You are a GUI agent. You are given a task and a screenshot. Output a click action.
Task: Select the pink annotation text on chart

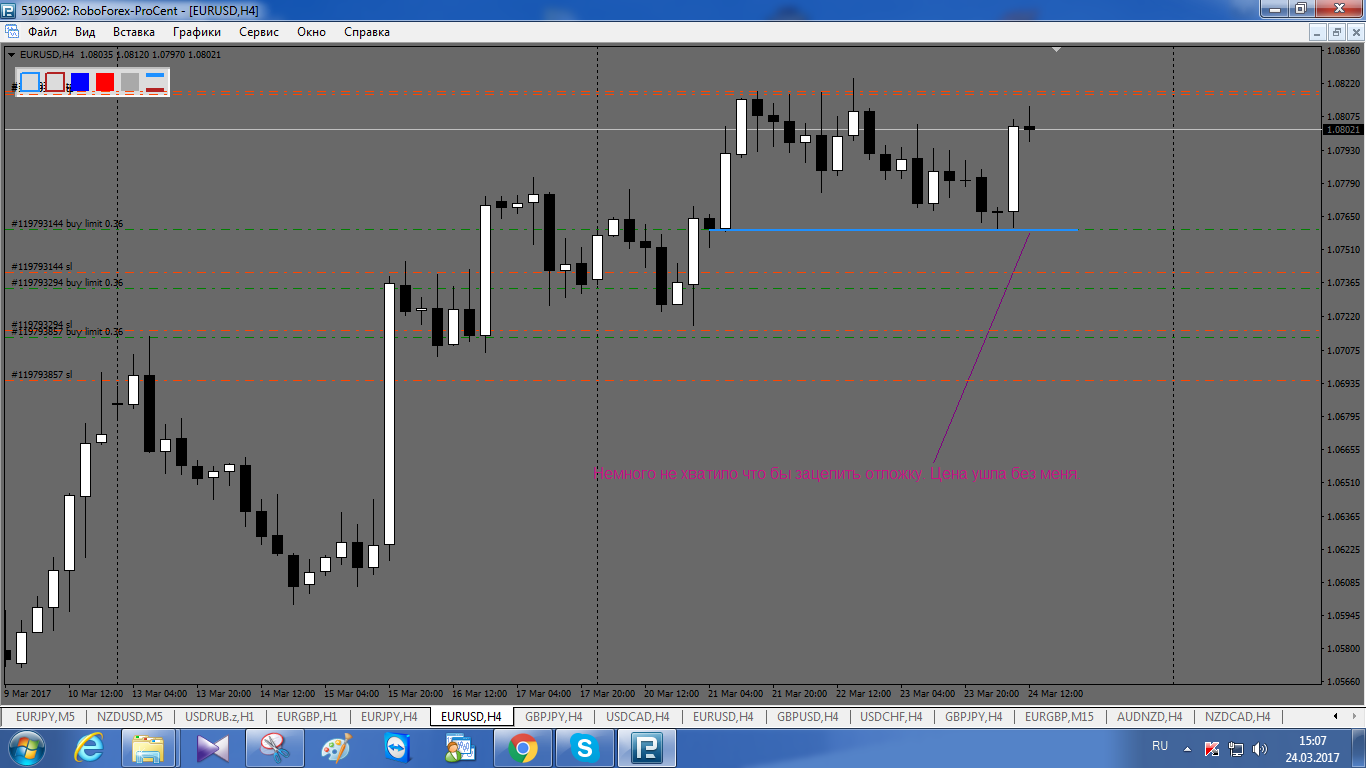pos(836,474)
